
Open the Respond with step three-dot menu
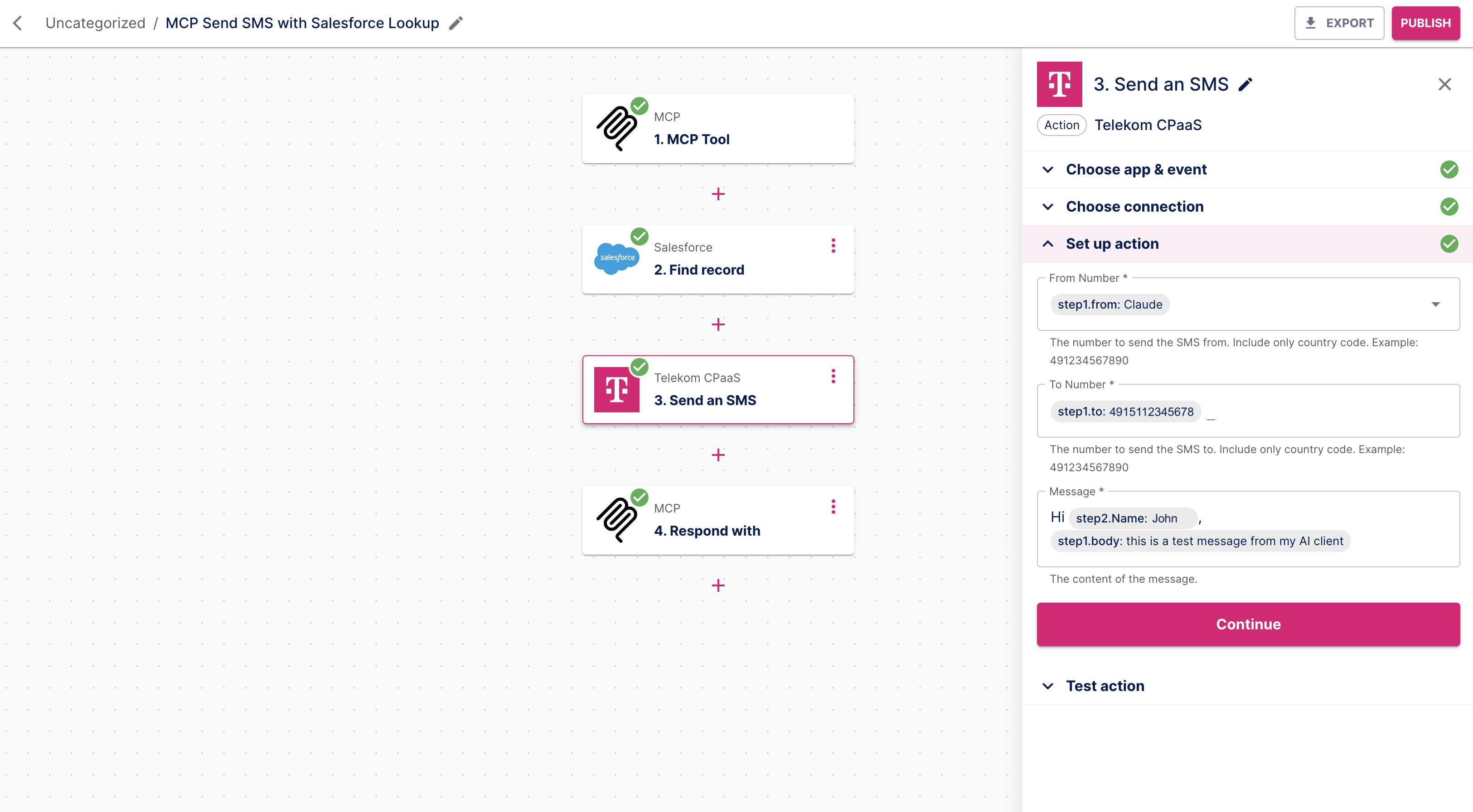point(833,507)
